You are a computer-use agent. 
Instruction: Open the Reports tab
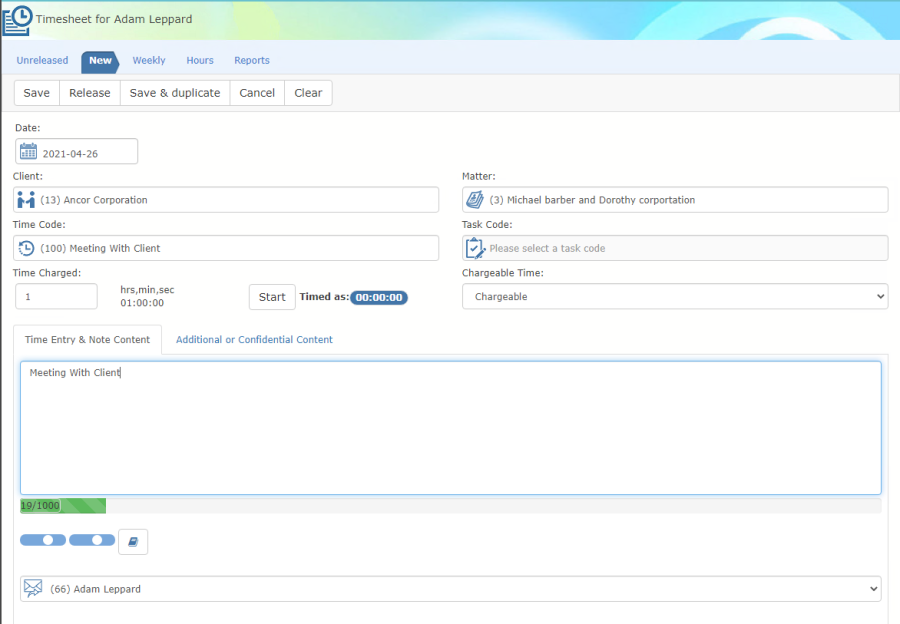click(x=251, y=60)
